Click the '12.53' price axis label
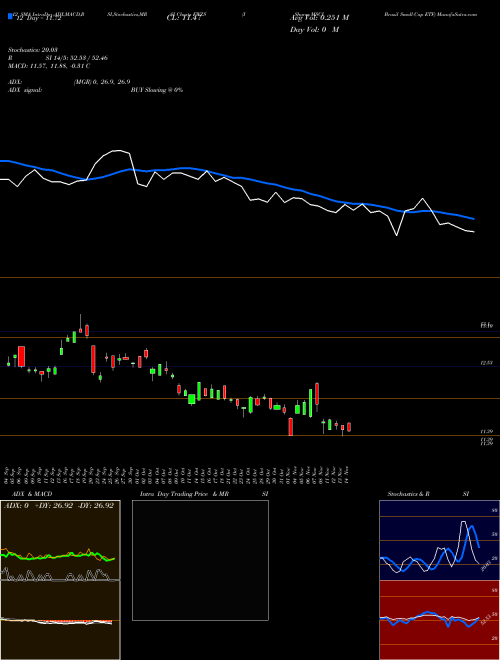 click(487, 362)
